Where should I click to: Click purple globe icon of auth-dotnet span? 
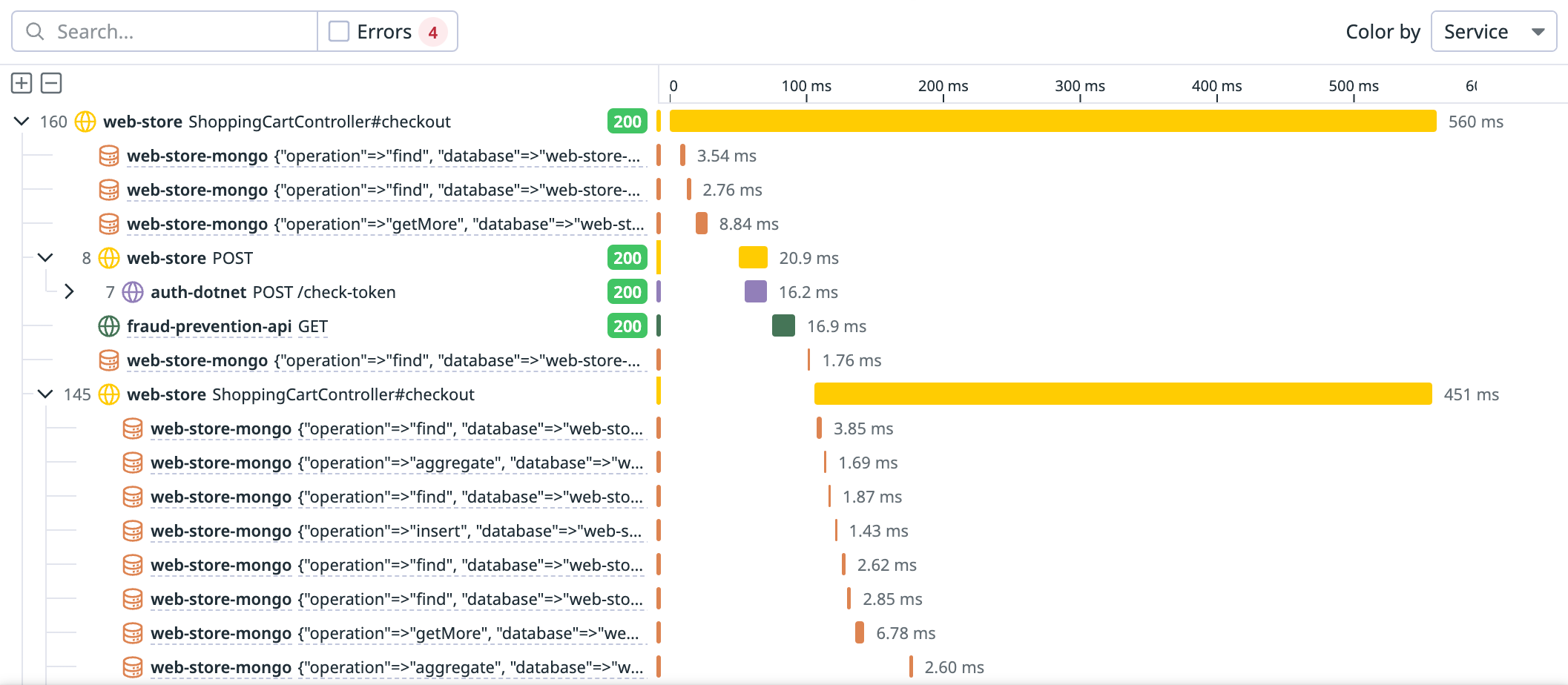point(133,292)
